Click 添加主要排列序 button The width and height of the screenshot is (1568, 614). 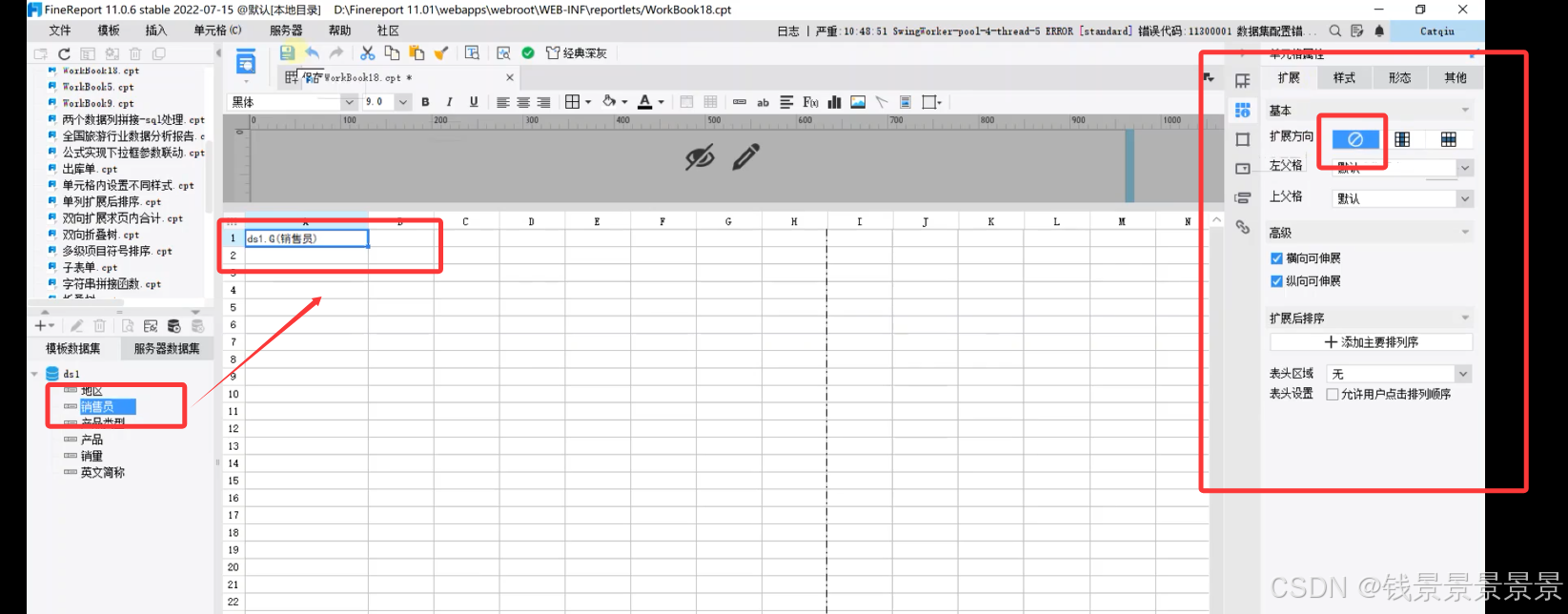(1371, 342)
